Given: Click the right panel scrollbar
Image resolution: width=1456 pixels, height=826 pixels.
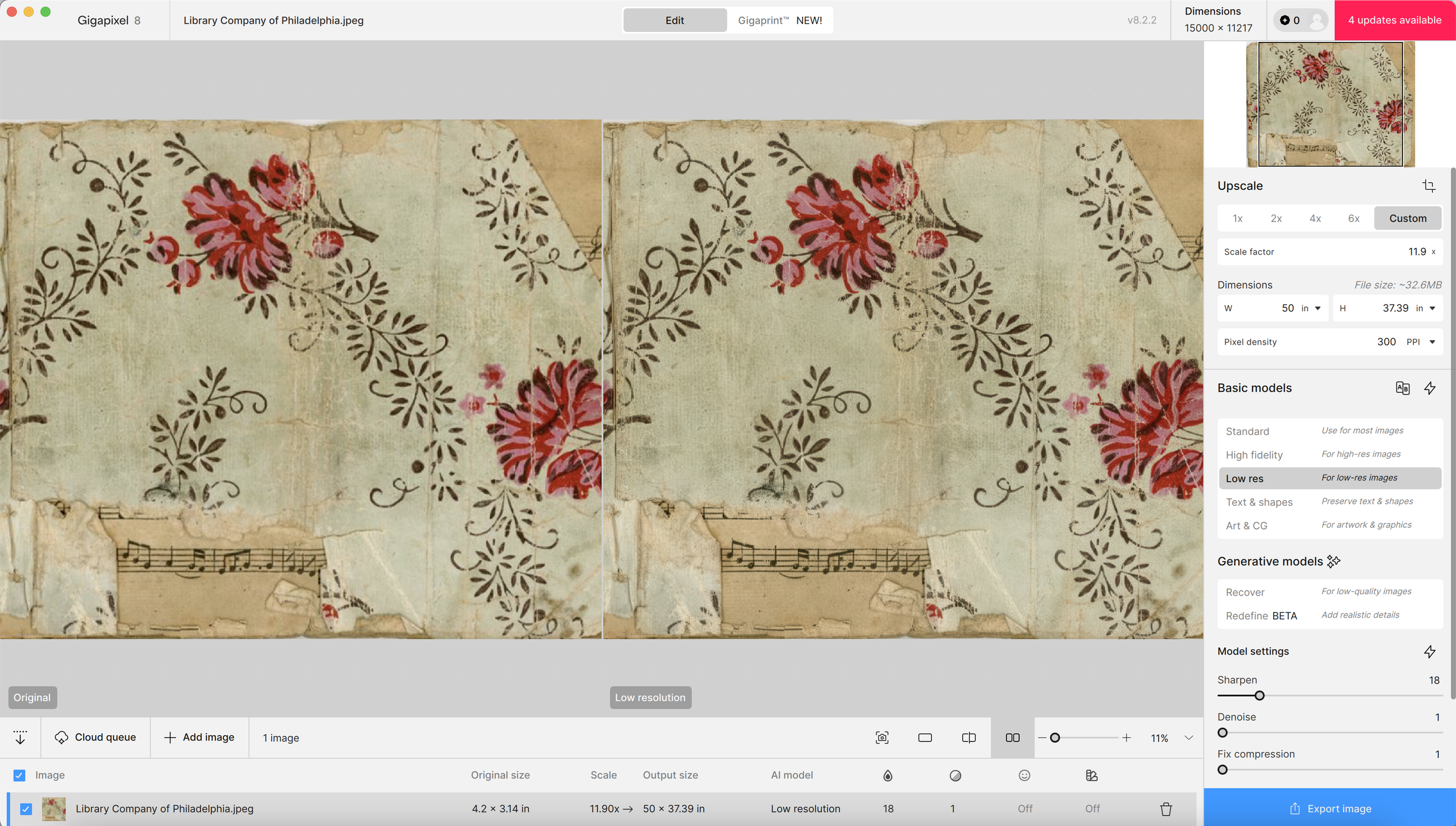Looking at the screenshot, I should click(x=1453, y=433).
